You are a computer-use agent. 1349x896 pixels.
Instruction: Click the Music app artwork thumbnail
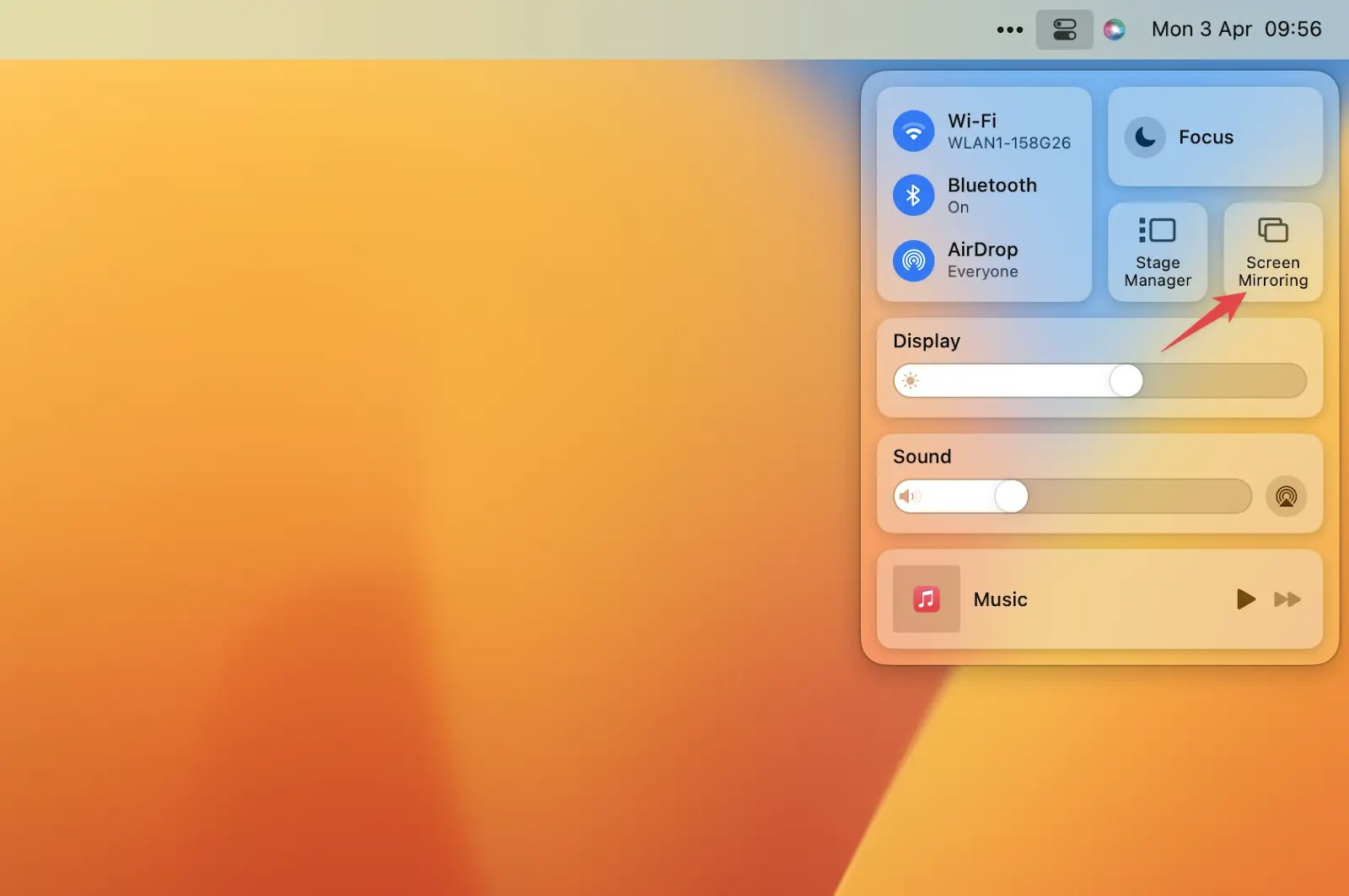(927, 599)
